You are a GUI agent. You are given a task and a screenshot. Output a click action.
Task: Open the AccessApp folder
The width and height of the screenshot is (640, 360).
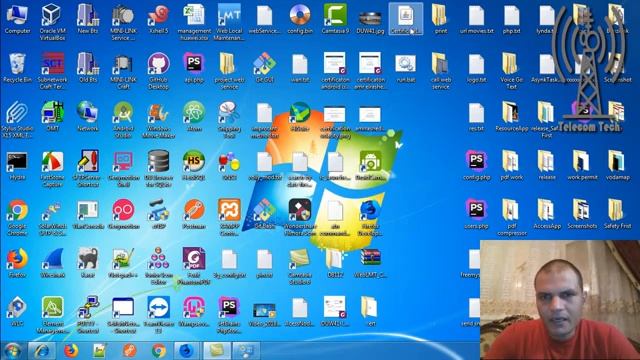coord(547,215)
